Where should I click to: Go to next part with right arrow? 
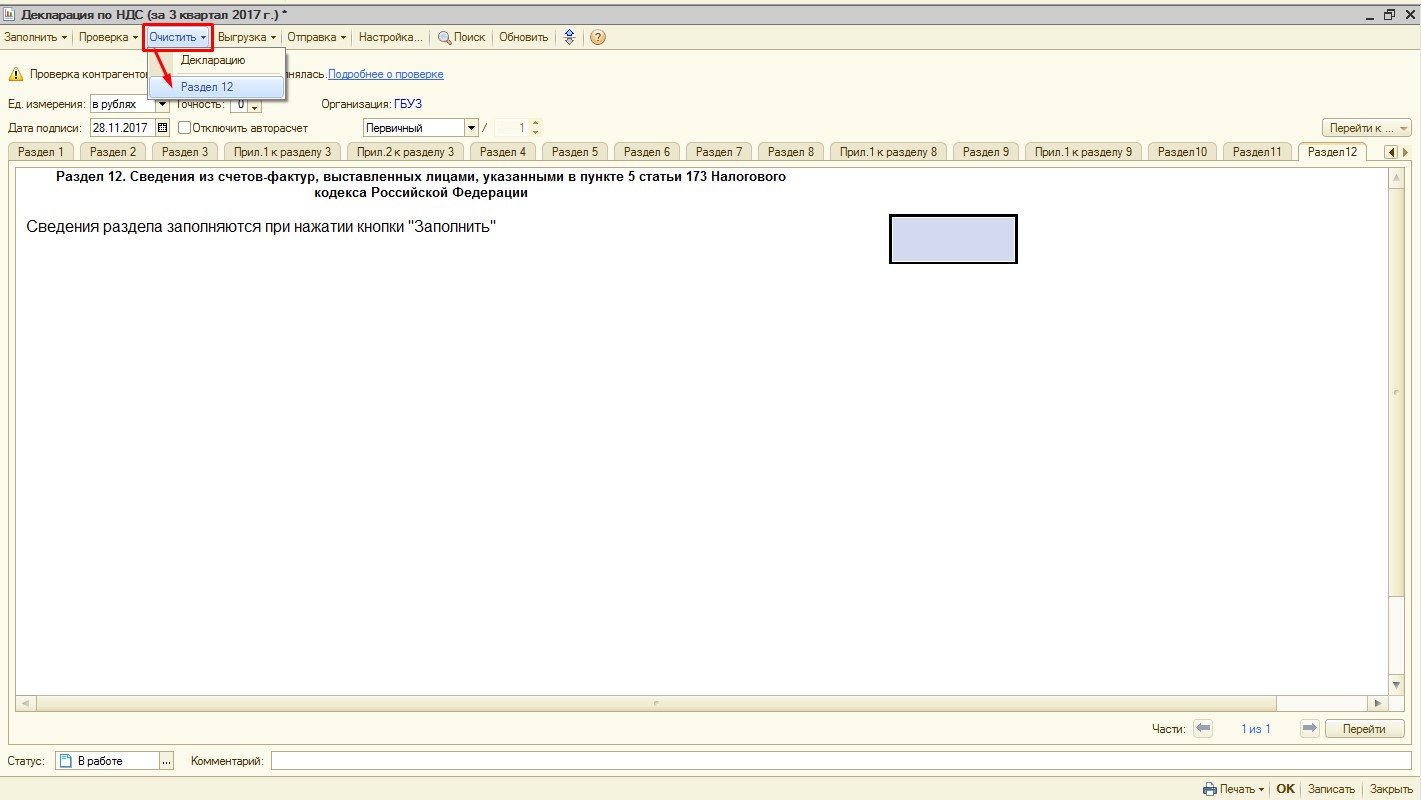pos(1309,729)
